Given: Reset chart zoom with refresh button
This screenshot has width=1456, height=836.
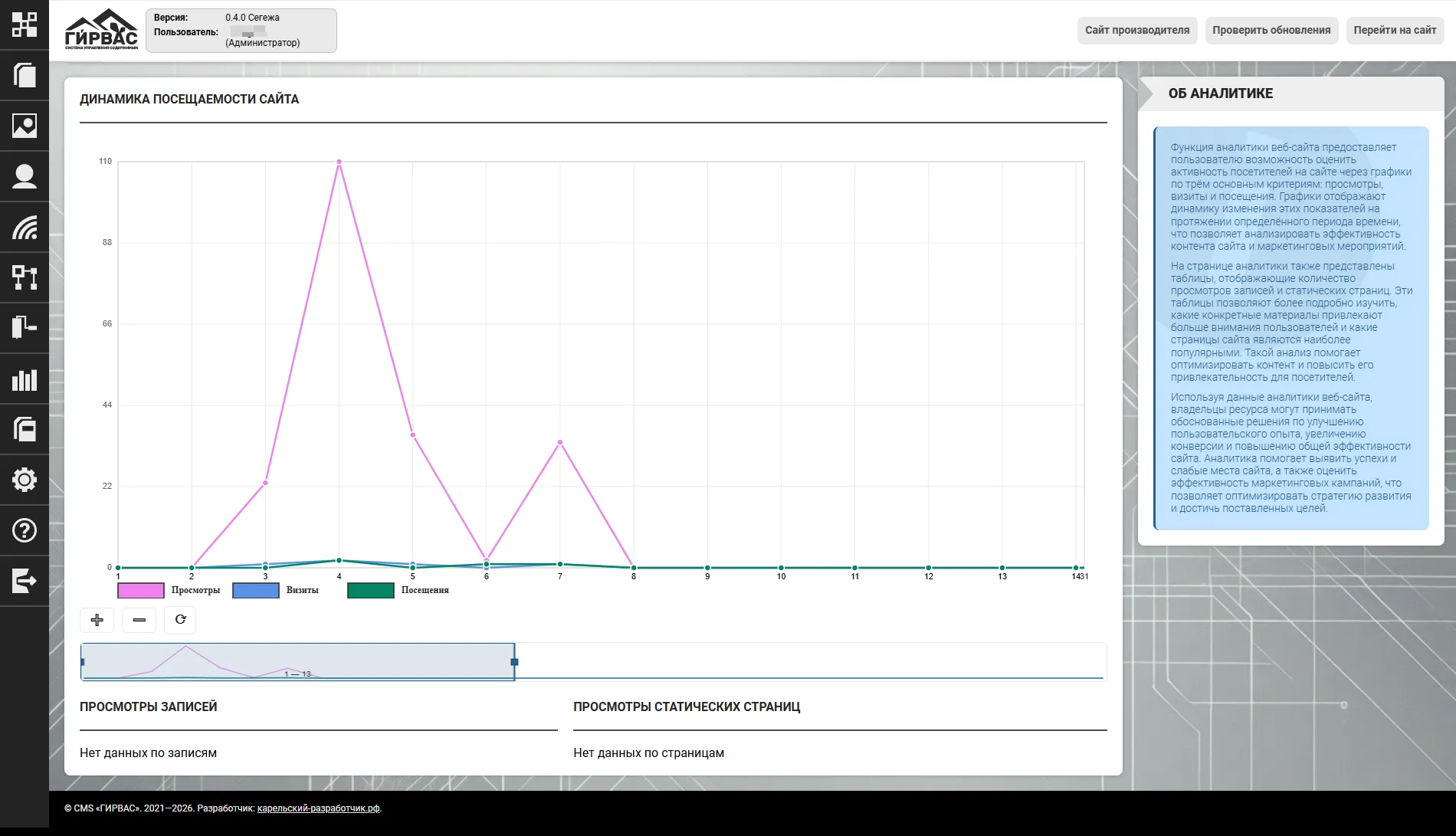Looking at the screenshot, I should coord(180,620).
